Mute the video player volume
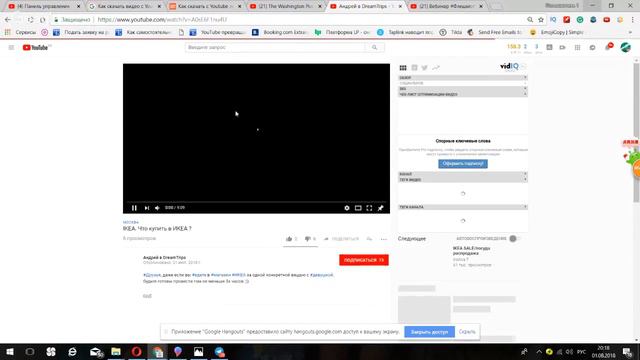 coord(158,208)
